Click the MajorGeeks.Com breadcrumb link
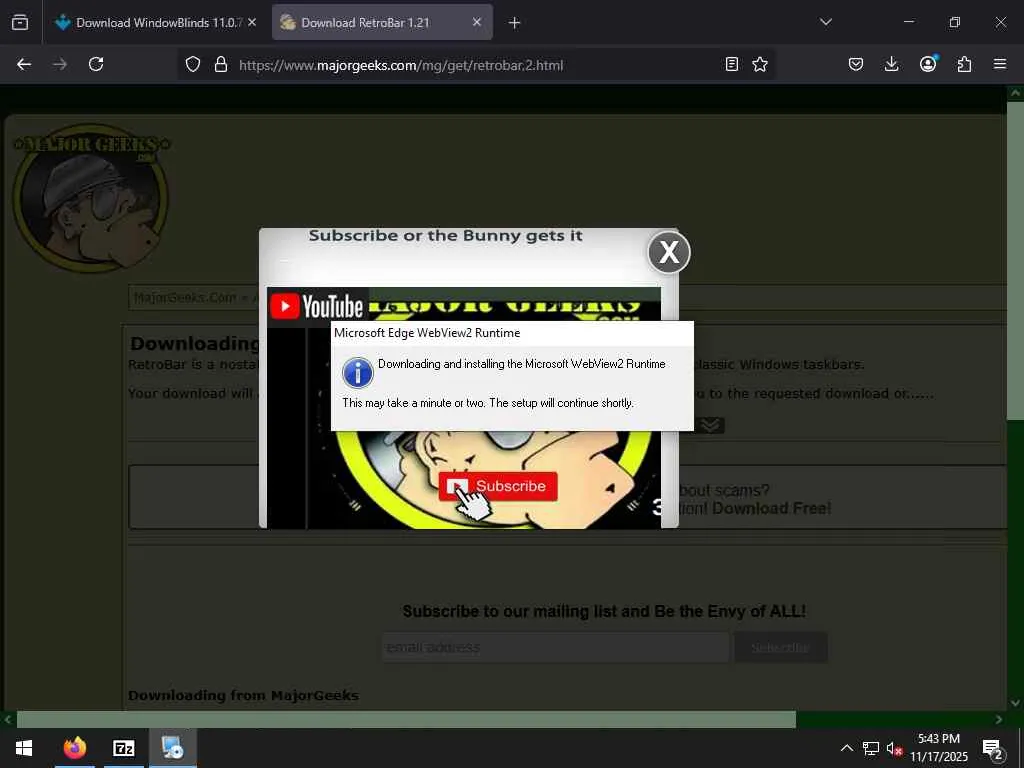The image size is (1024, 768). click(x=184, y=298)
